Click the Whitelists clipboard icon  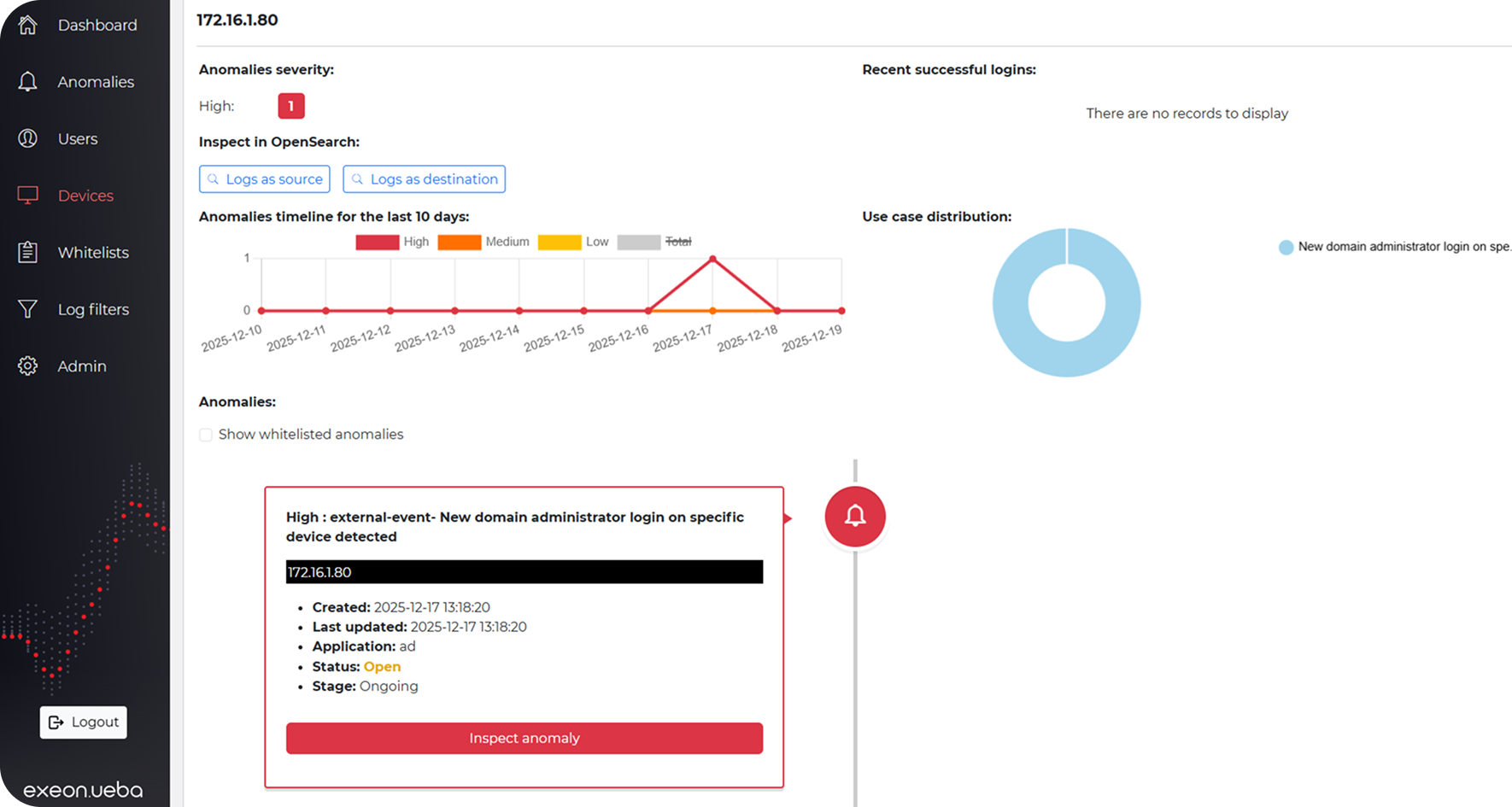click(27, 253)
